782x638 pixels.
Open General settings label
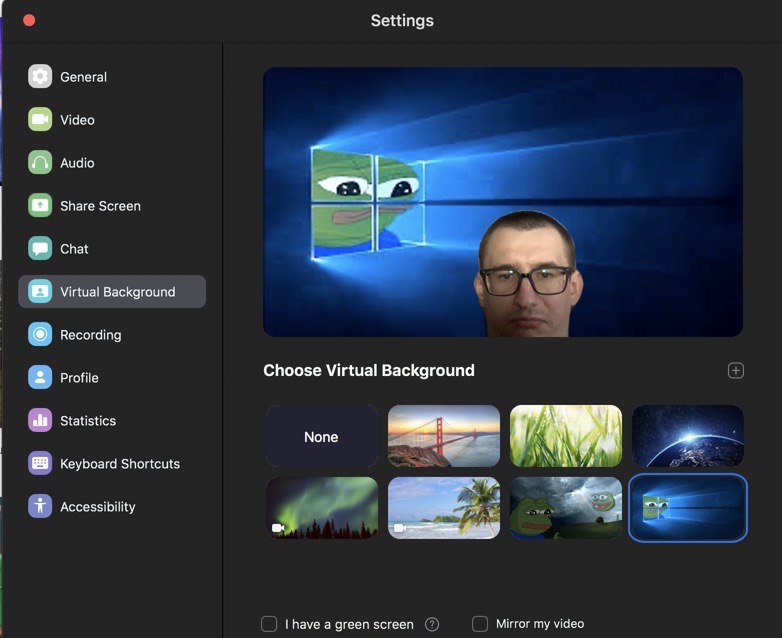pos(83,77)
